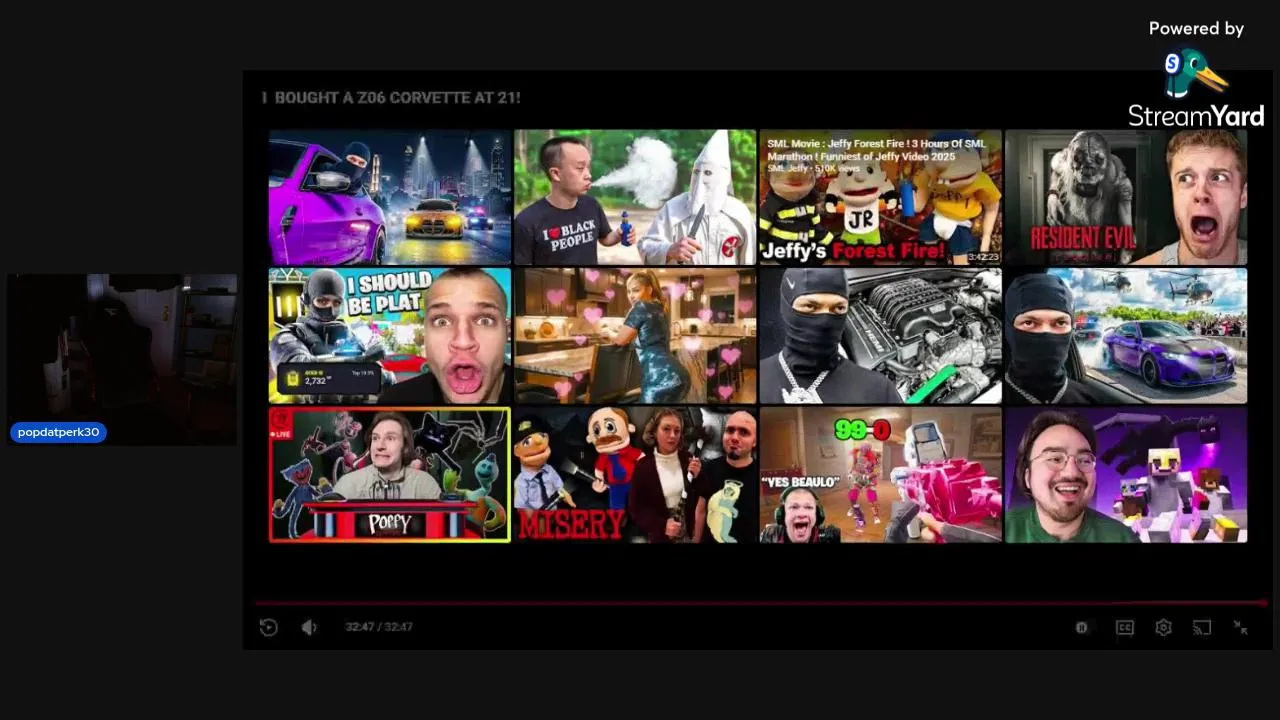1280x720 pixels.
Task: Open the 'I SHOULD BE PLAT' thumbnail
Action: click(x=390, y=335)
